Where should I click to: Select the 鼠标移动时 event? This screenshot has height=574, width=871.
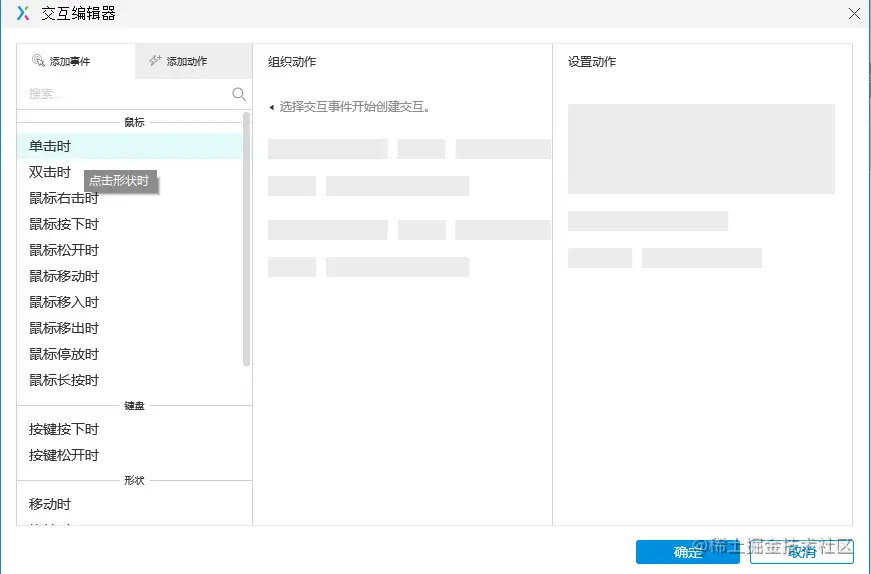click(129, 276)
